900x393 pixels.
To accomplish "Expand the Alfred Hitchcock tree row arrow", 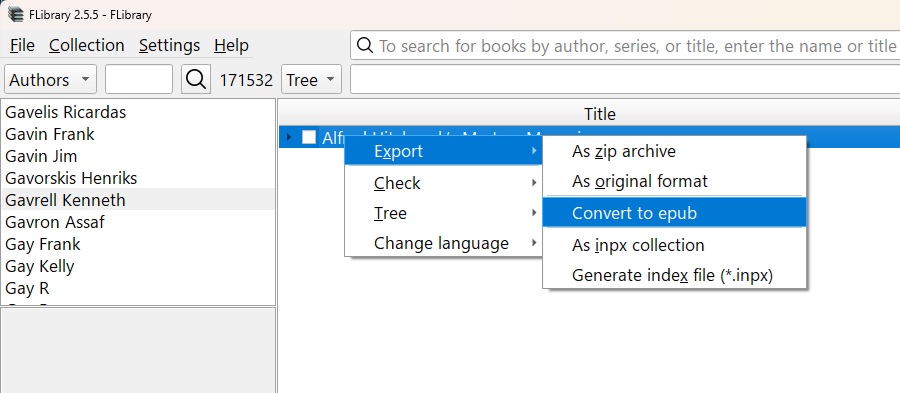I will (289, 137).
